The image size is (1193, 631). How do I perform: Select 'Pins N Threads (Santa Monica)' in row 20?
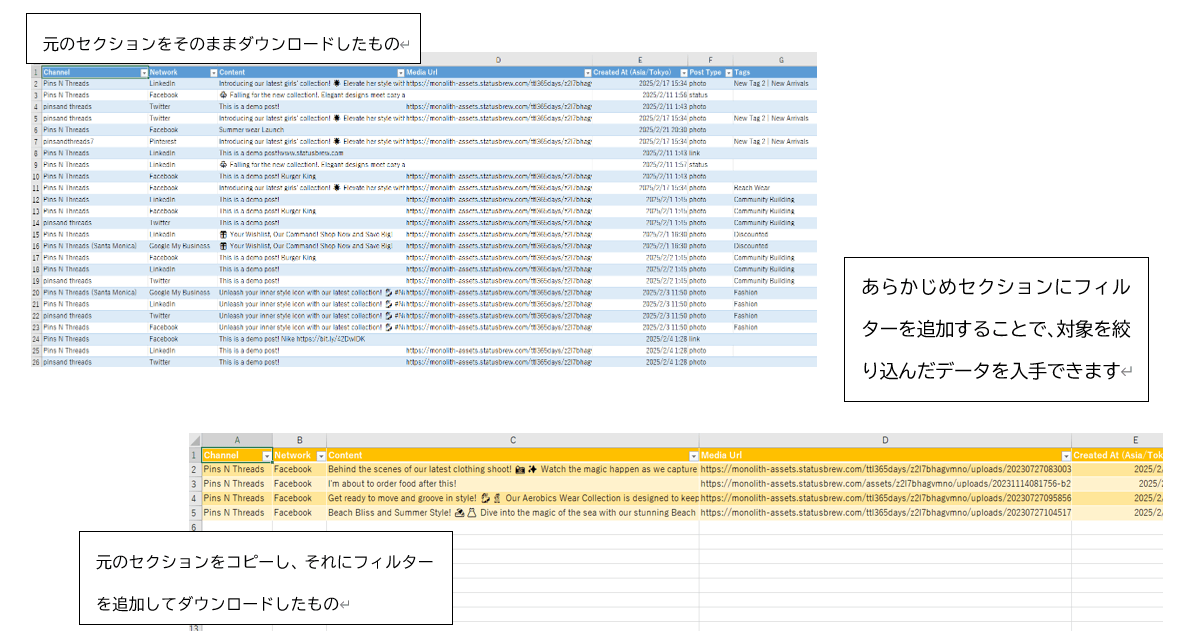[x=95, y=293]
